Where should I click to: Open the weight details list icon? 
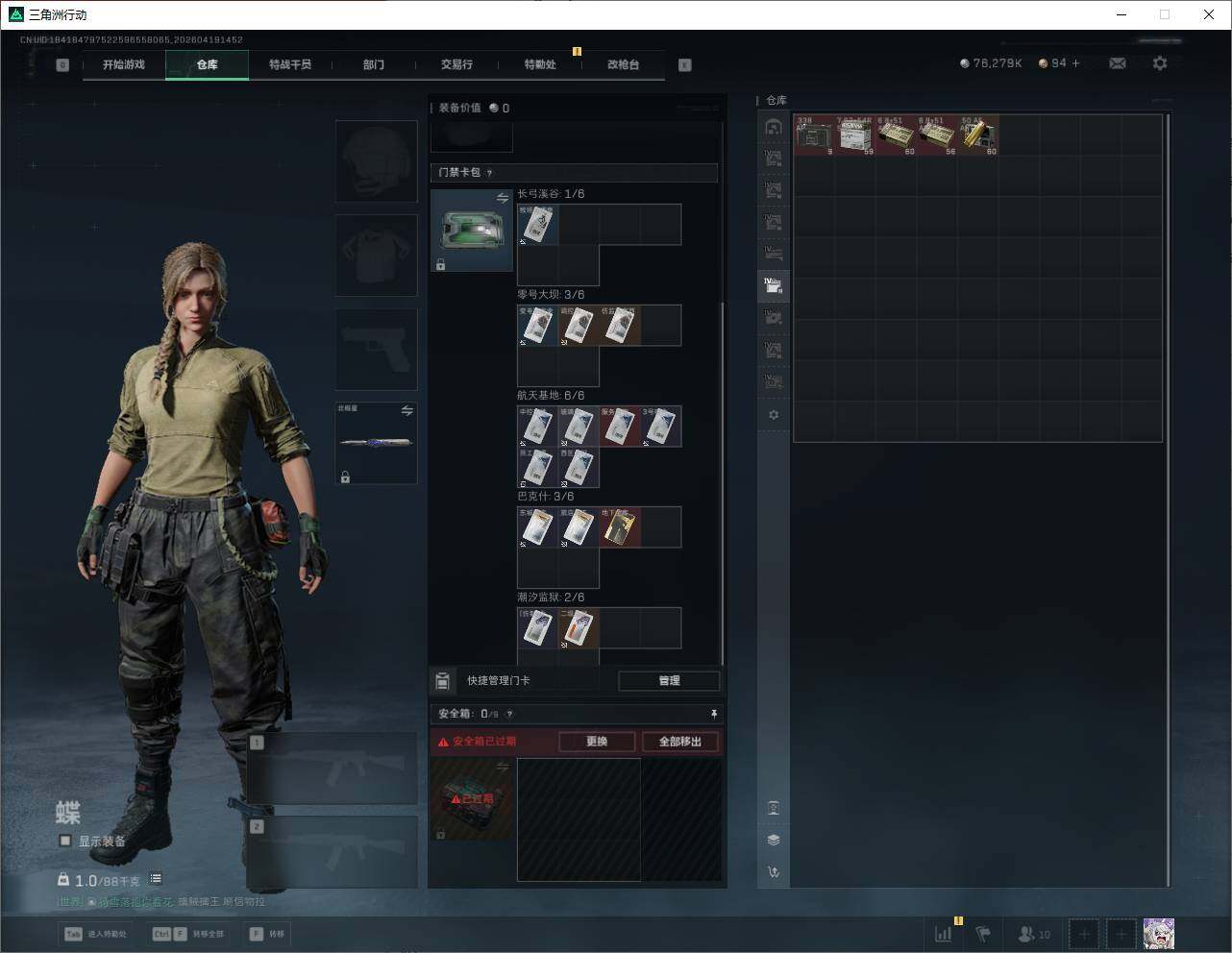click(x=156, y=879)
